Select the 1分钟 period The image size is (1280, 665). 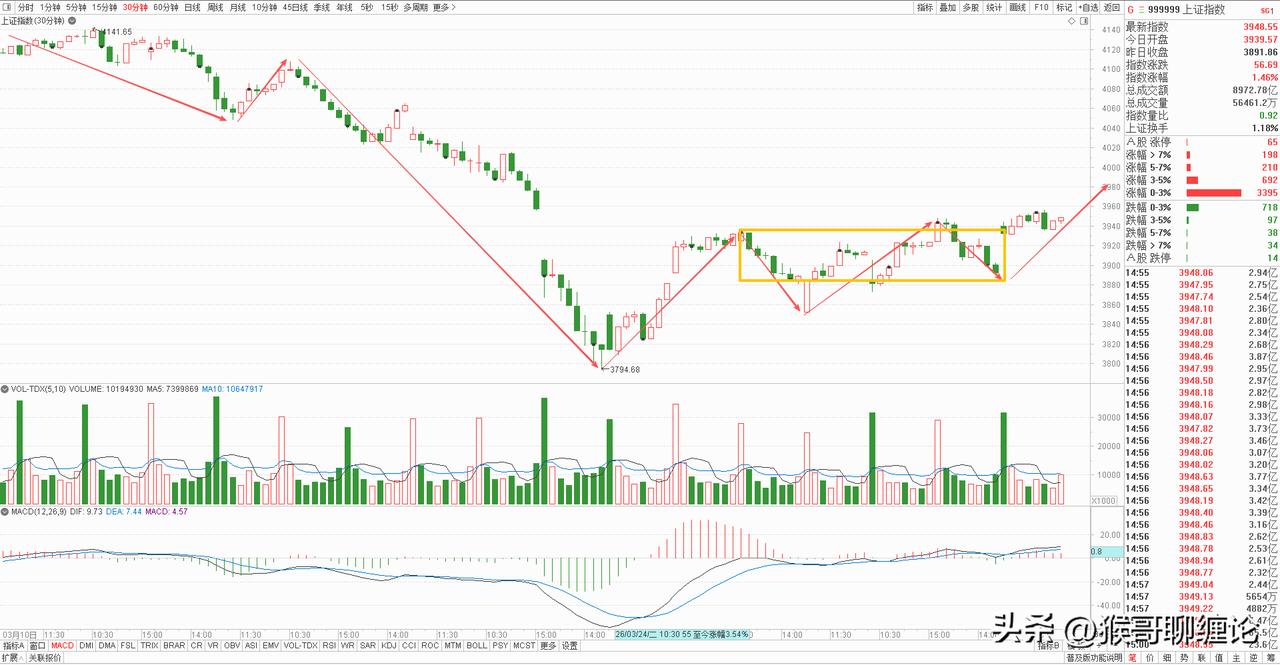(49, 7)
